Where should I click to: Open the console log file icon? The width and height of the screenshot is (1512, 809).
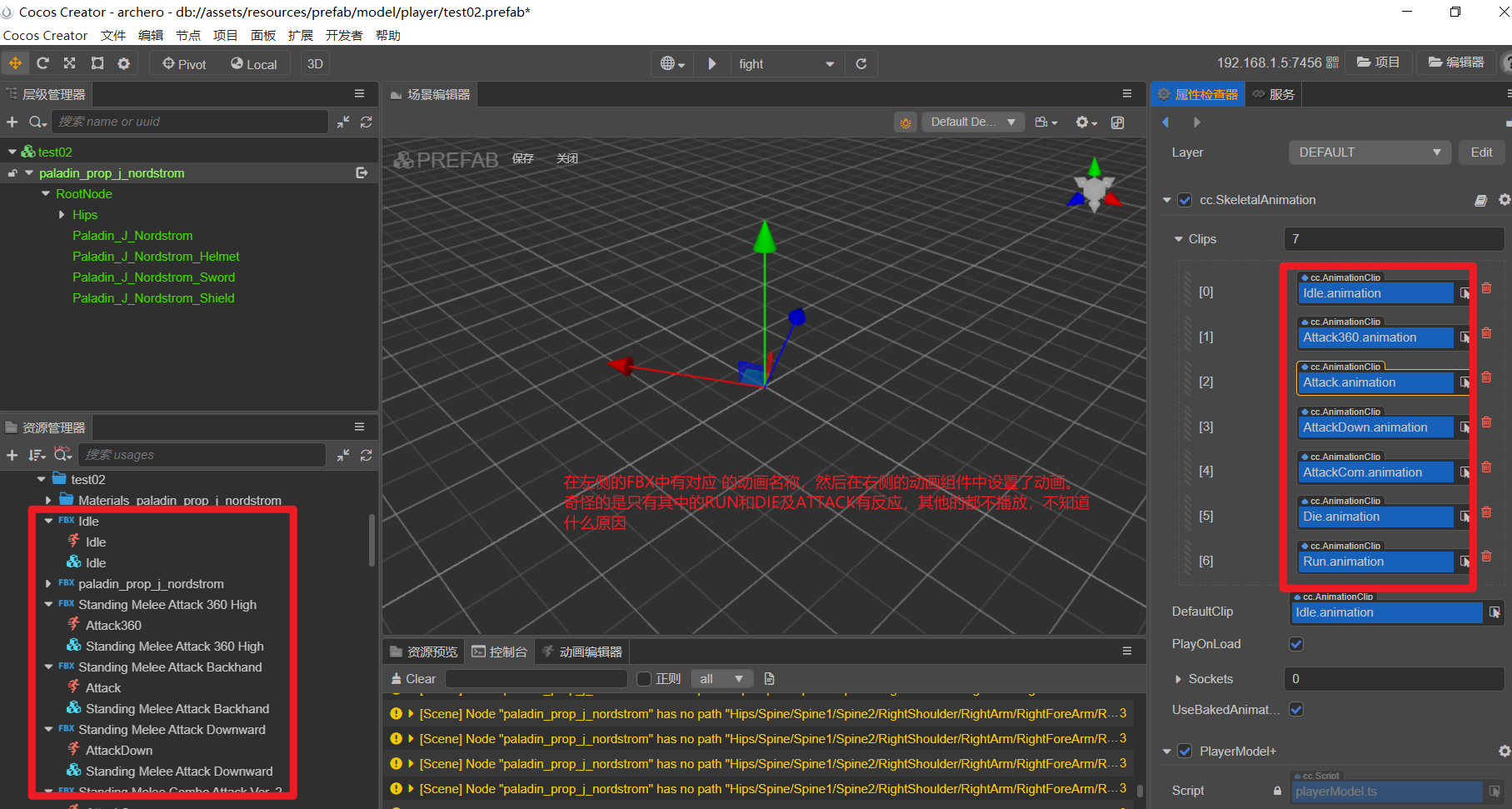769,679
